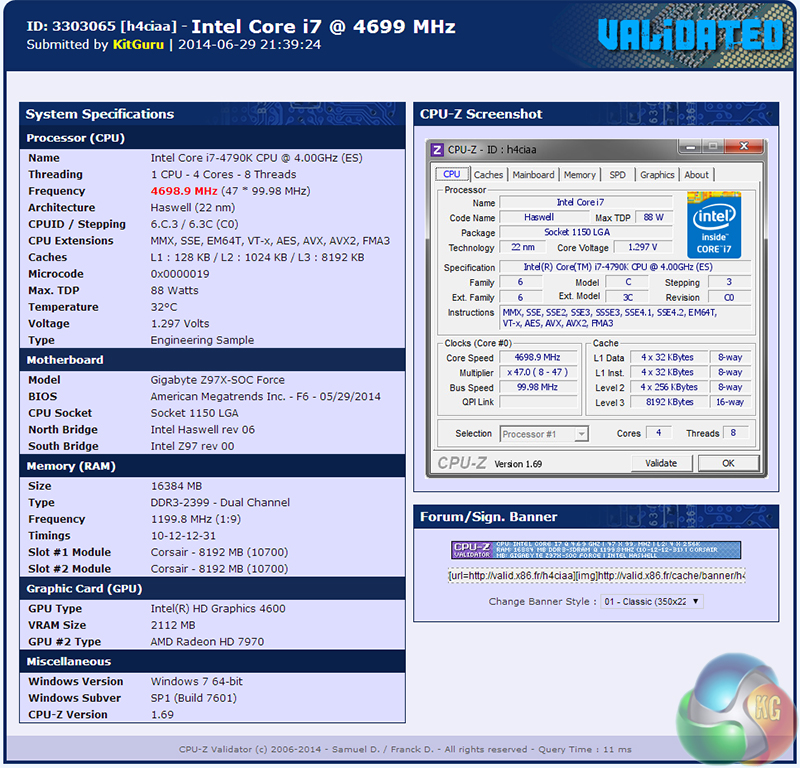Click the VRAM Size 2112 MB value
Viewport: 800px width, 768px height.
tap(173, 625)
